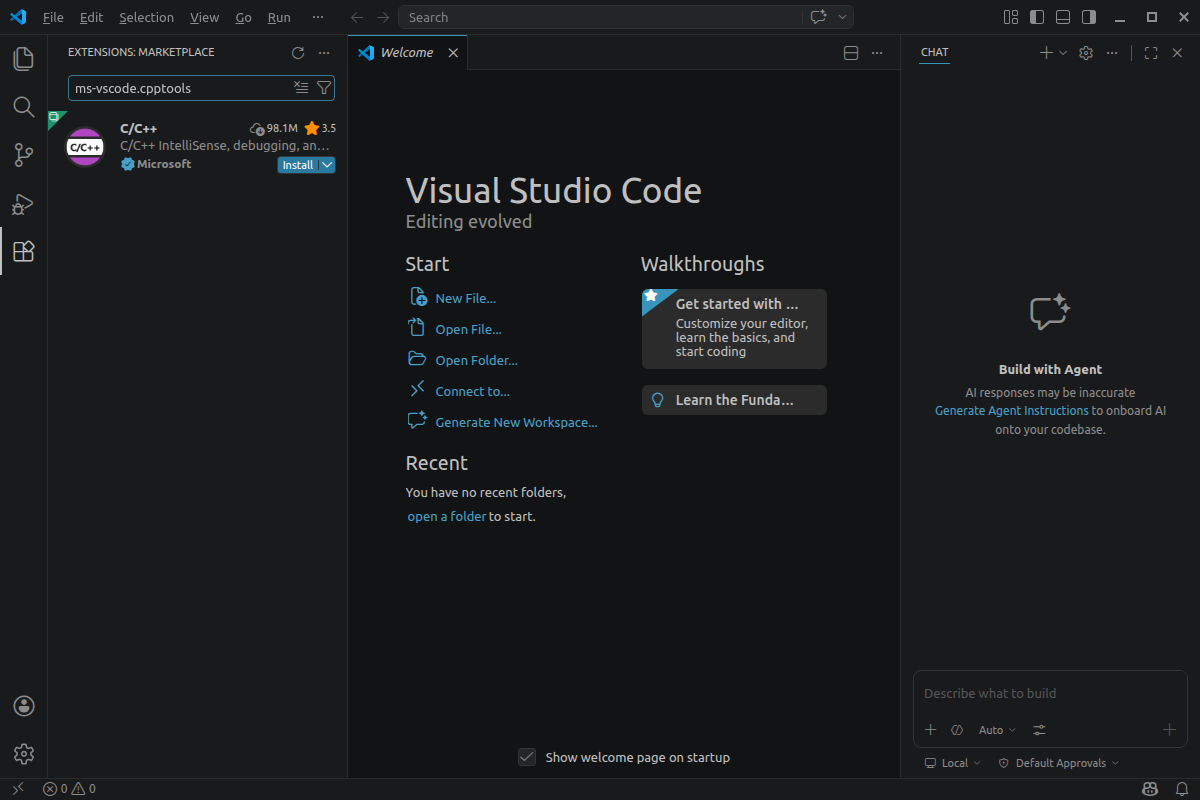
Task: Open the Go menu
Action: [x=243, y=17]
